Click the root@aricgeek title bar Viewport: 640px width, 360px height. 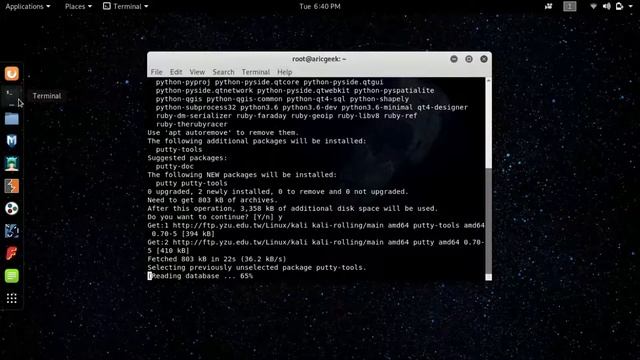click(319, 59)
